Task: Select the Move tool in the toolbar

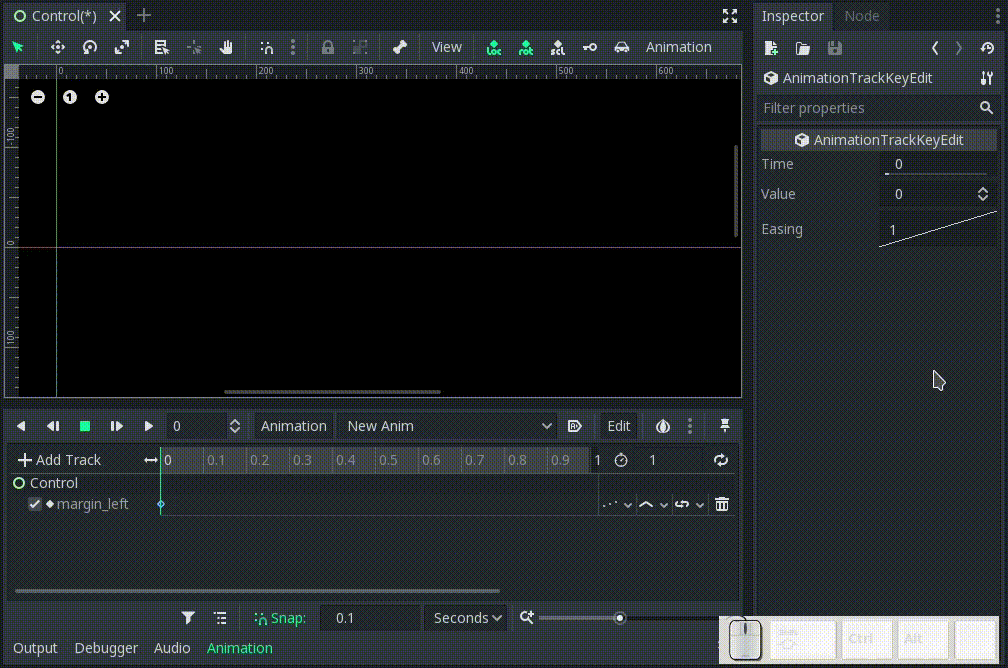Action: [58, 47]
